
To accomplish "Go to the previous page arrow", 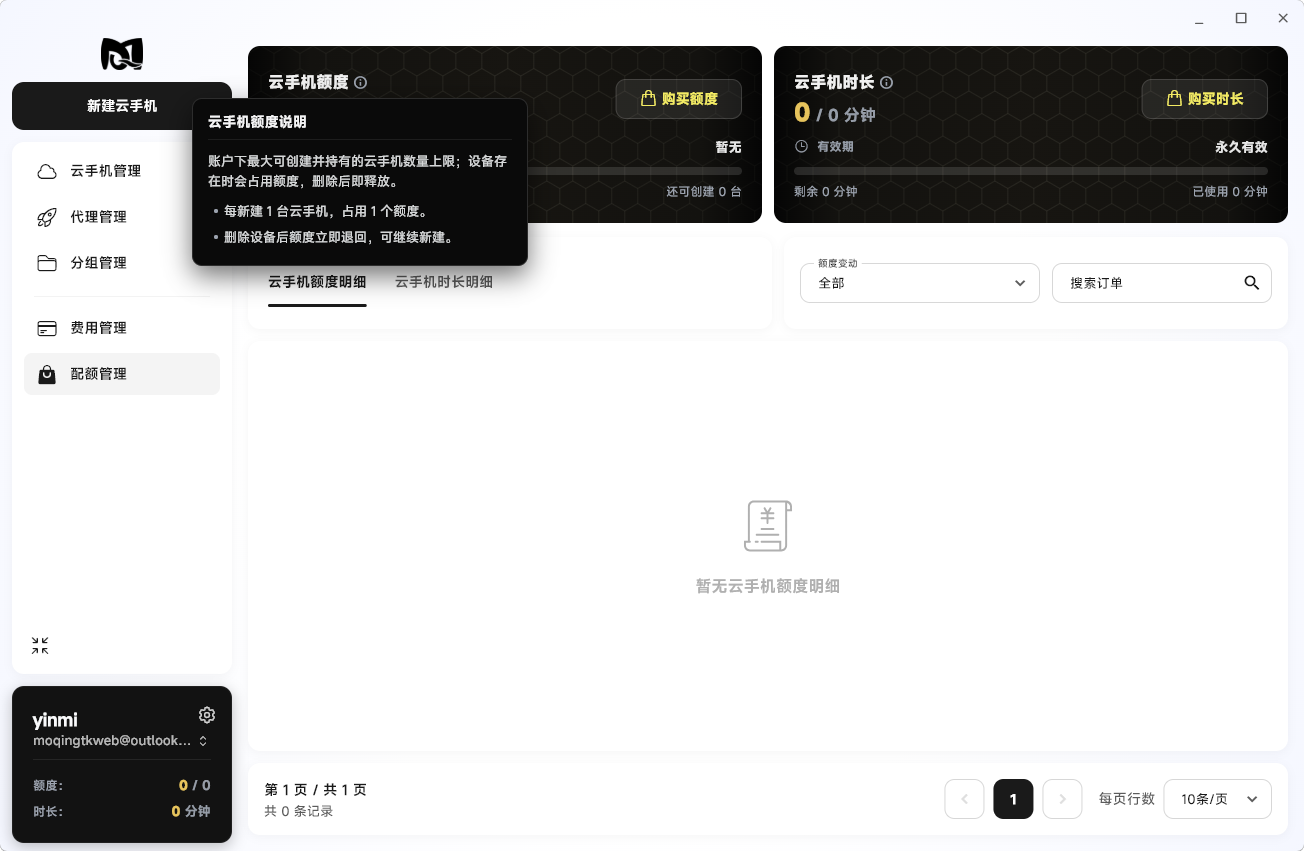I will tap(965, 799).
